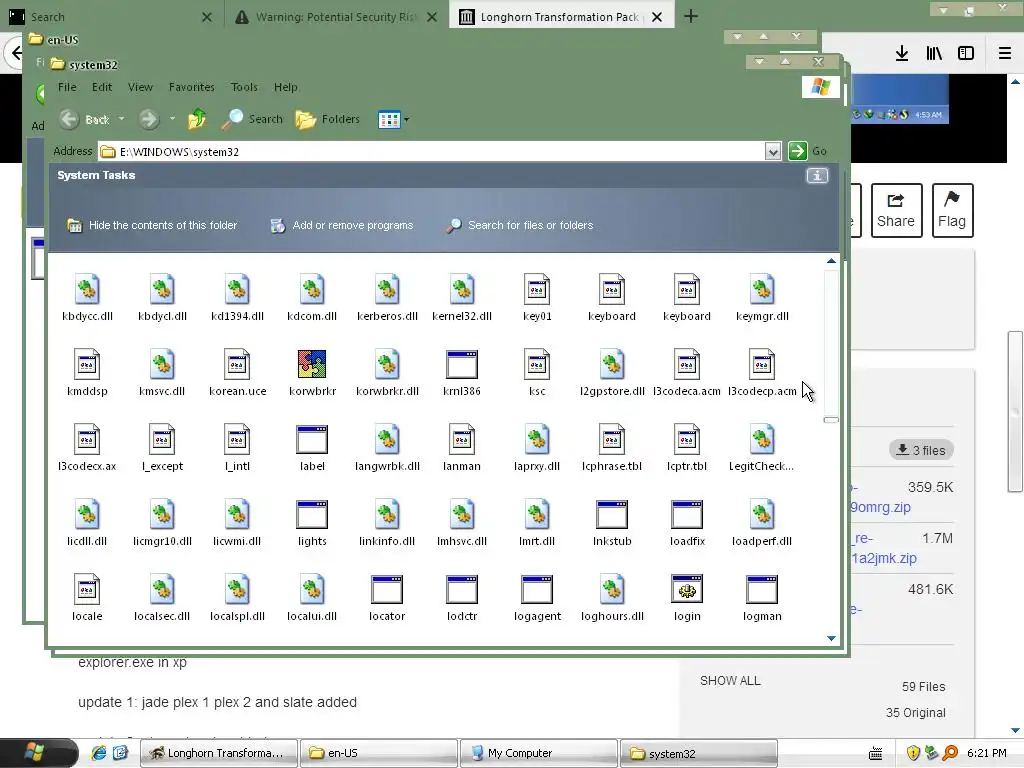Click Hide the contents of this folder
This screenshot has height=768, width=1024.
152,225
